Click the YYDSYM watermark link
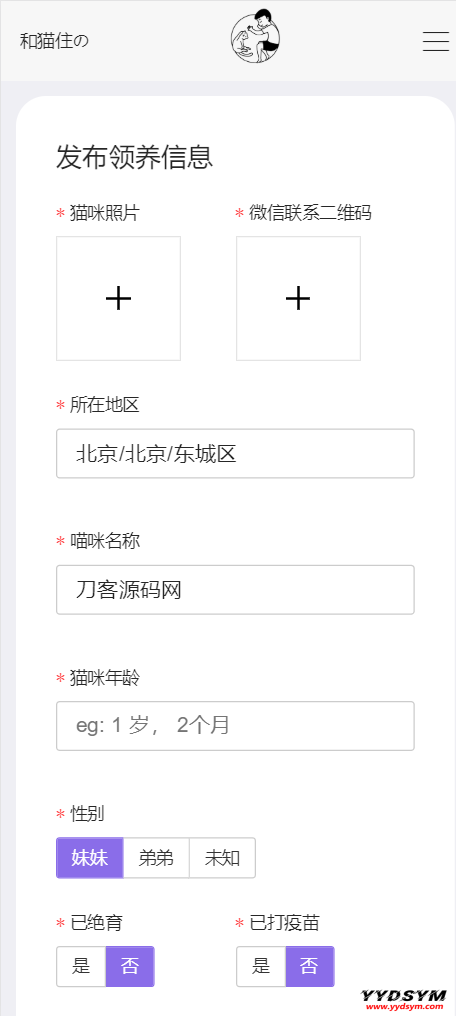The height and width of the screenshot is (1016, 456). (x=404, y=1000)
